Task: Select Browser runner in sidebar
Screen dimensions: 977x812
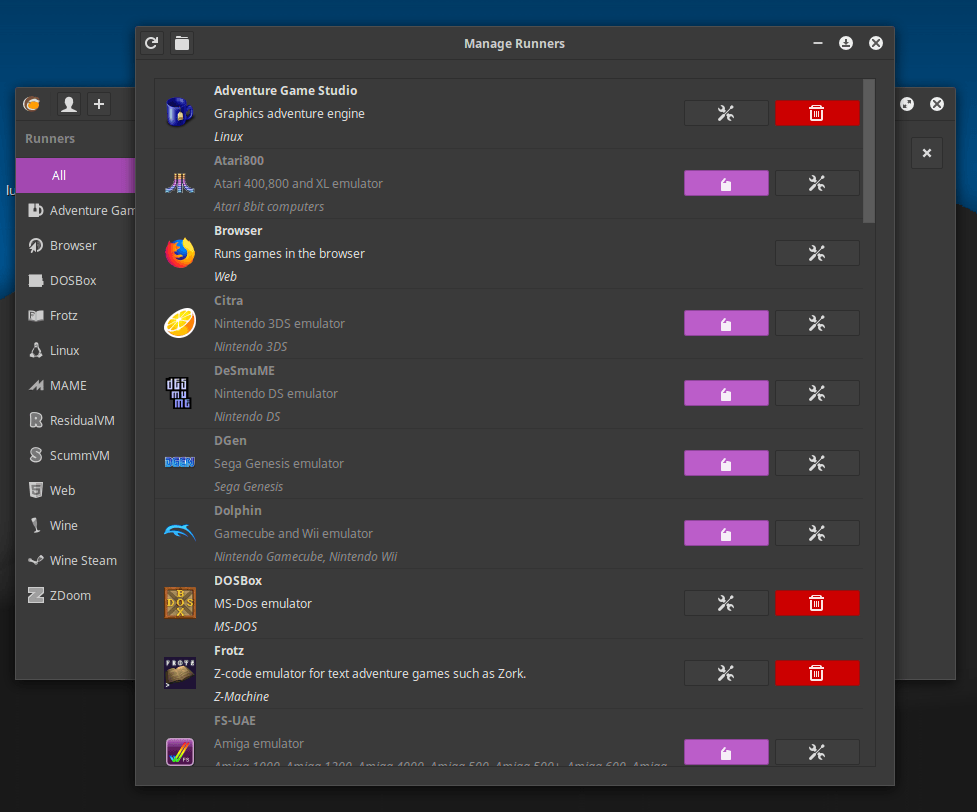Action: 75,246
